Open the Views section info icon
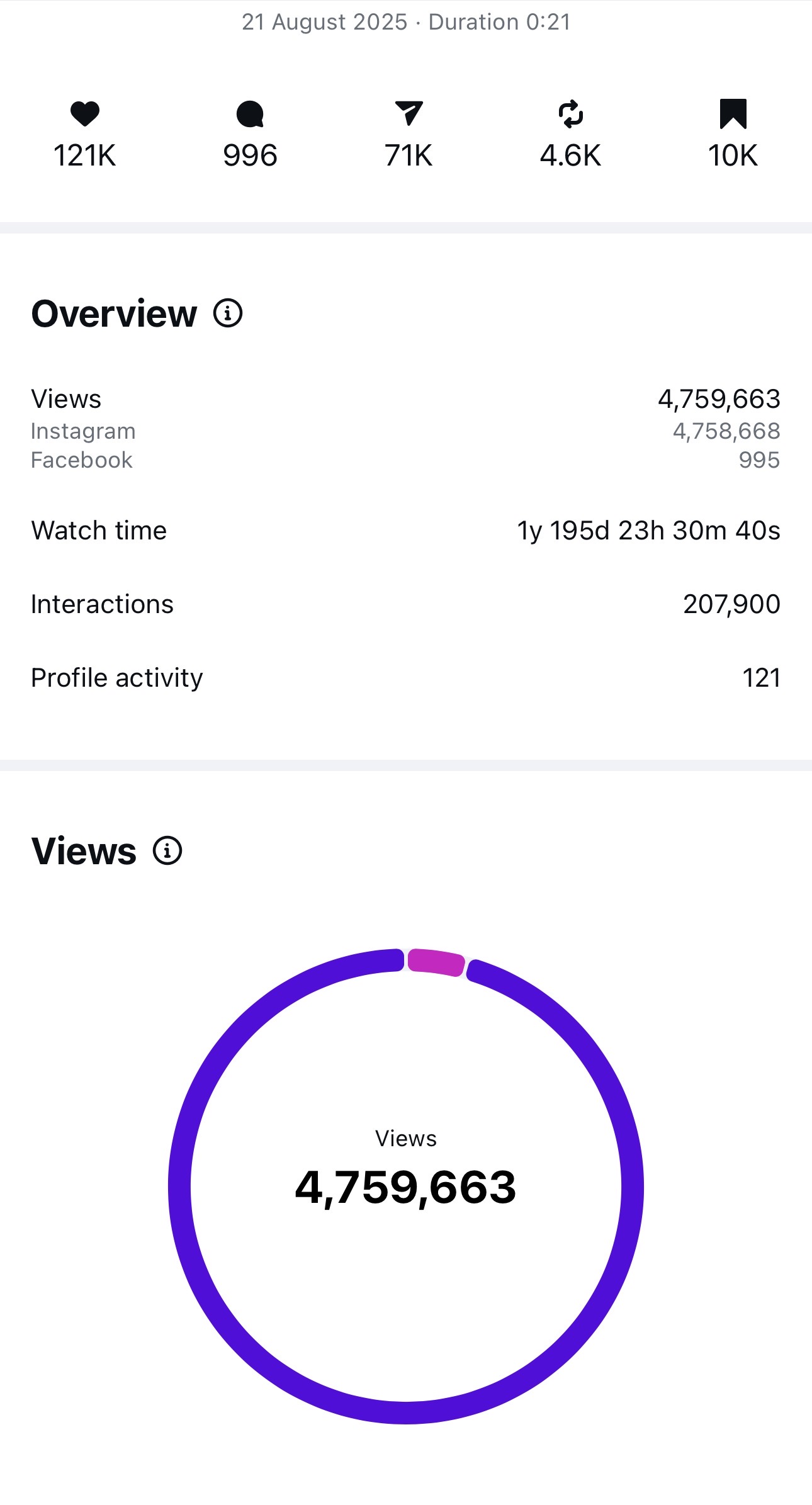The height and width of the screenshot is (1505, 812). (167, 851)
